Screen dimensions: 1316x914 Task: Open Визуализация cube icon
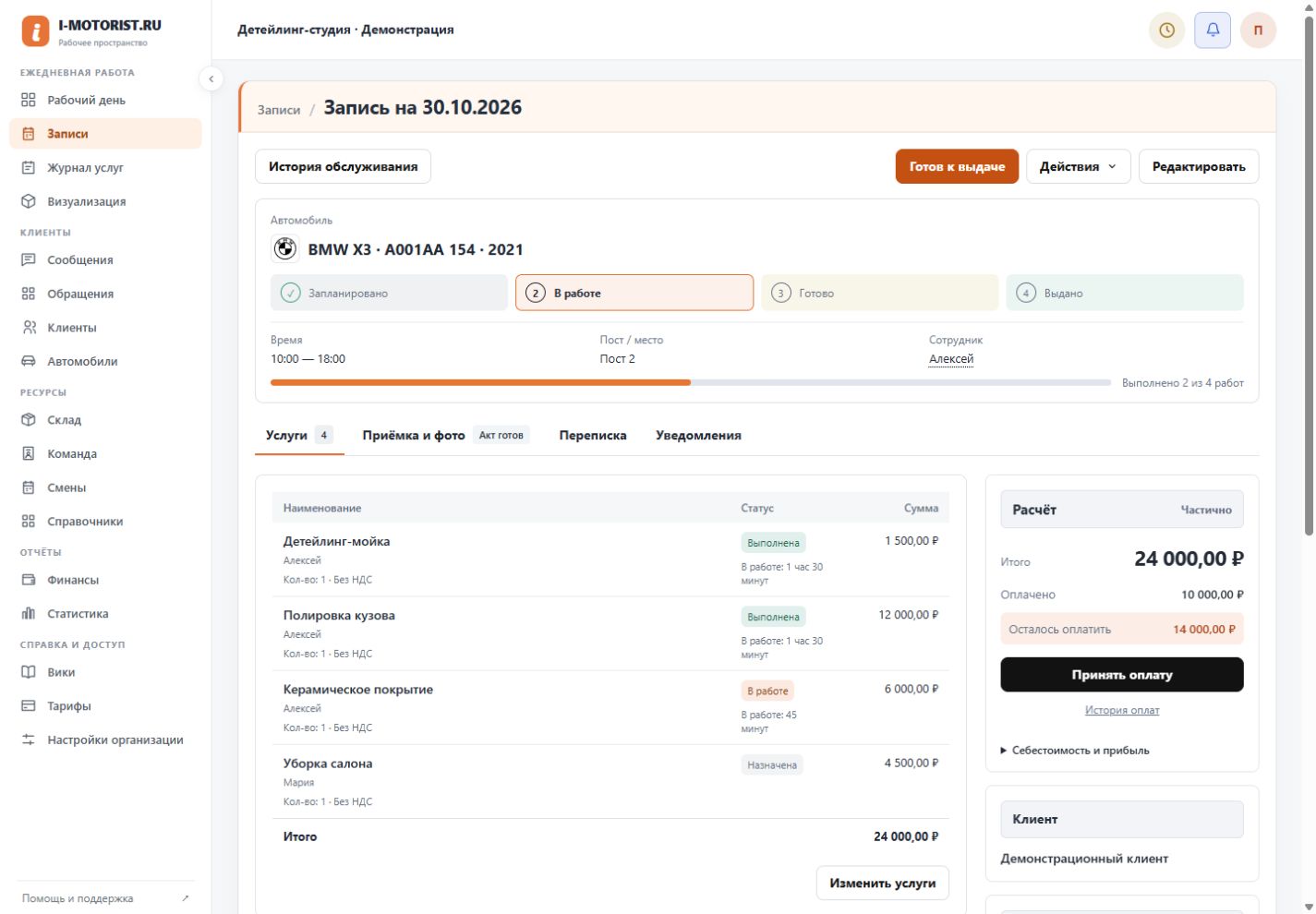pyautogui.click(x=29, y=201)
